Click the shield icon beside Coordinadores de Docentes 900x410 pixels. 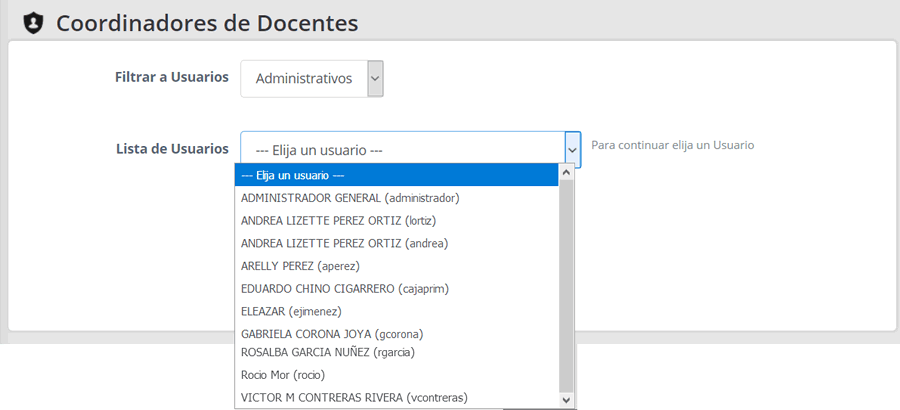click(33, 23)
